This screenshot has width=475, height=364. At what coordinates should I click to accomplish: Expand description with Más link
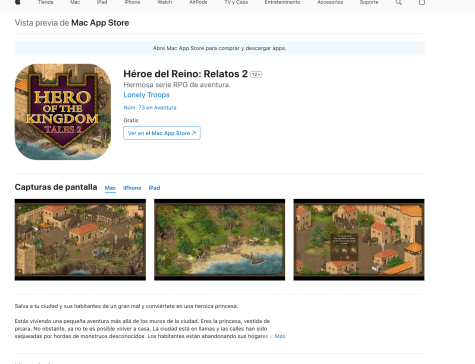point(280,336)
